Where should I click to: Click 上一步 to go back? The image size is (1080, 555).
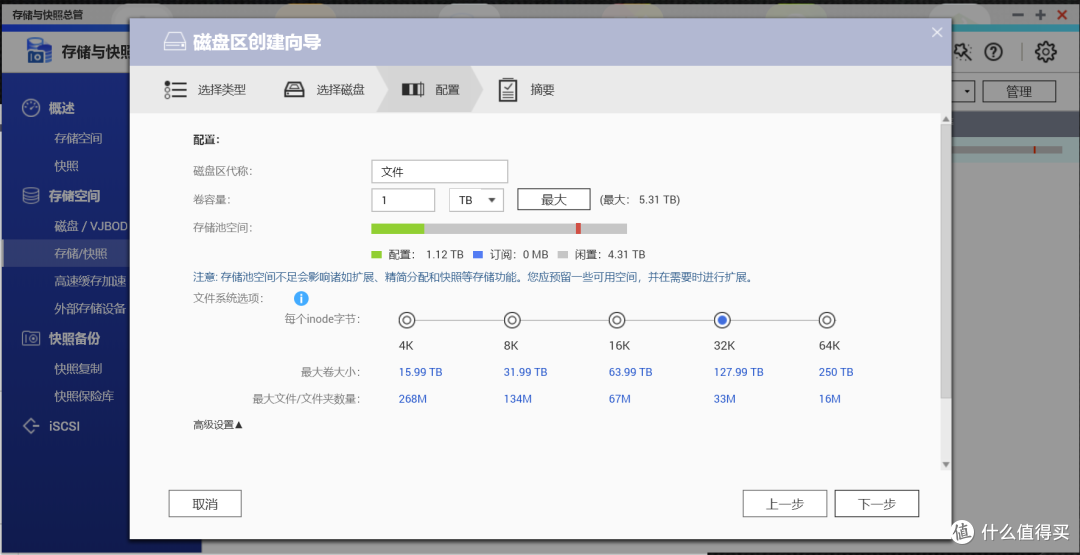pyautogui.click(x=785, y=504)
